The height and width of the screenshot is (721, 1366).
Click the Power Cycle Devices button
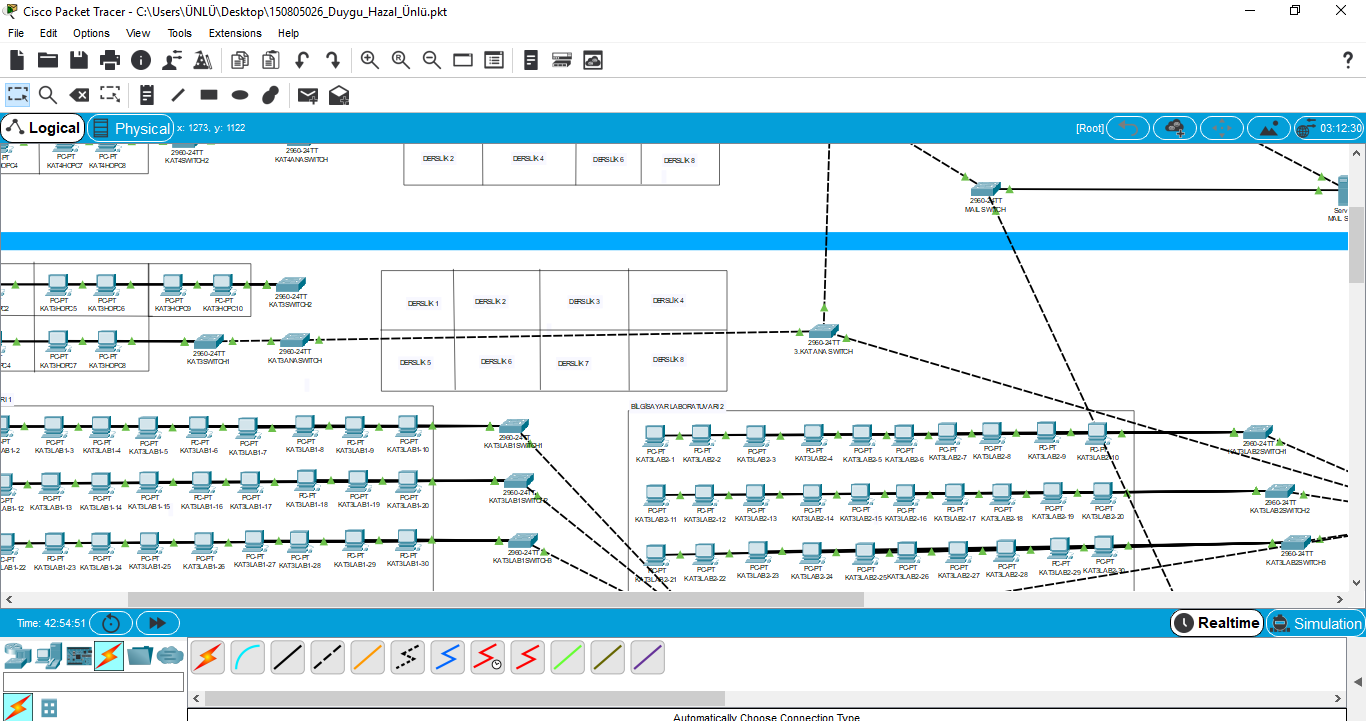tap(111, 623)
